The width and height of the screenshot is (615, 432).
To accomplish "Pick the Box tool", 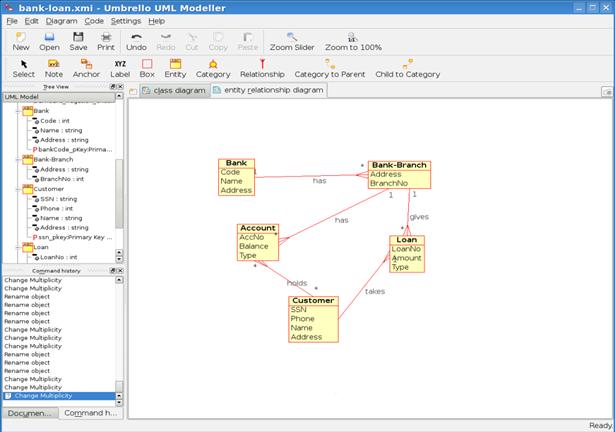I will [147, 68].
